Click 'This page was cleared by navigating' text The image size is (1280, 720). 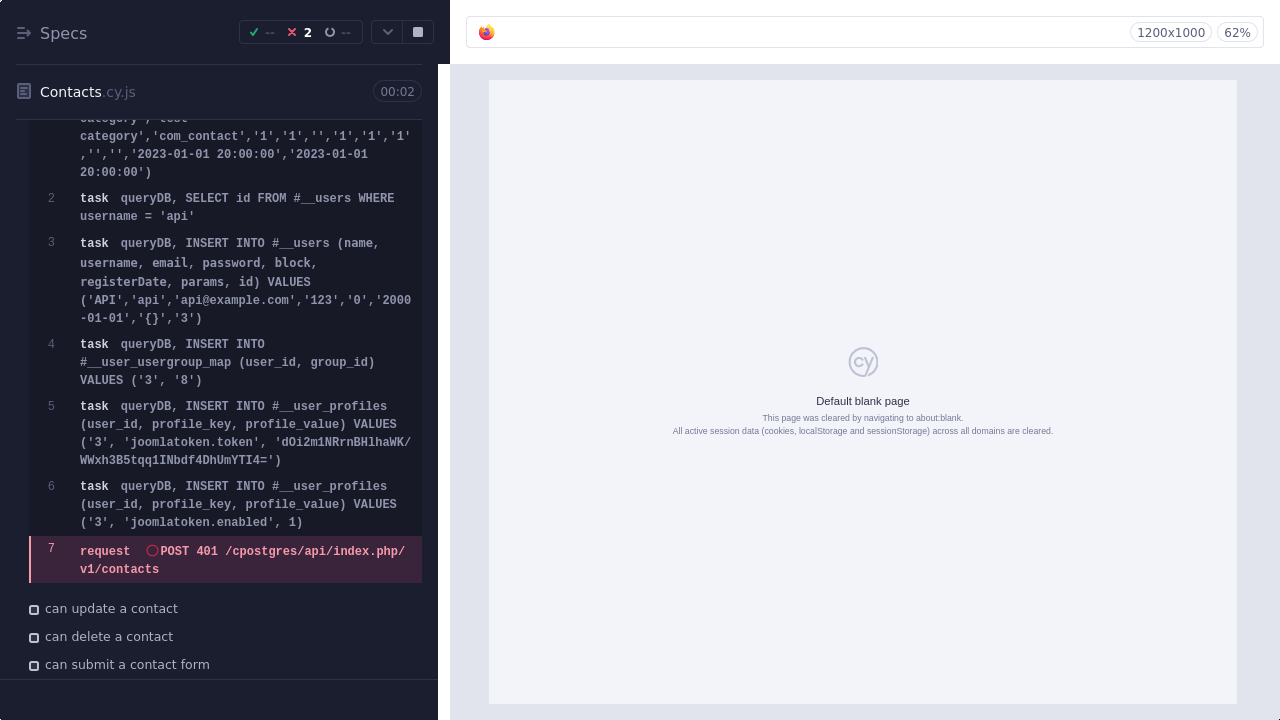click(x=863, y=418)
